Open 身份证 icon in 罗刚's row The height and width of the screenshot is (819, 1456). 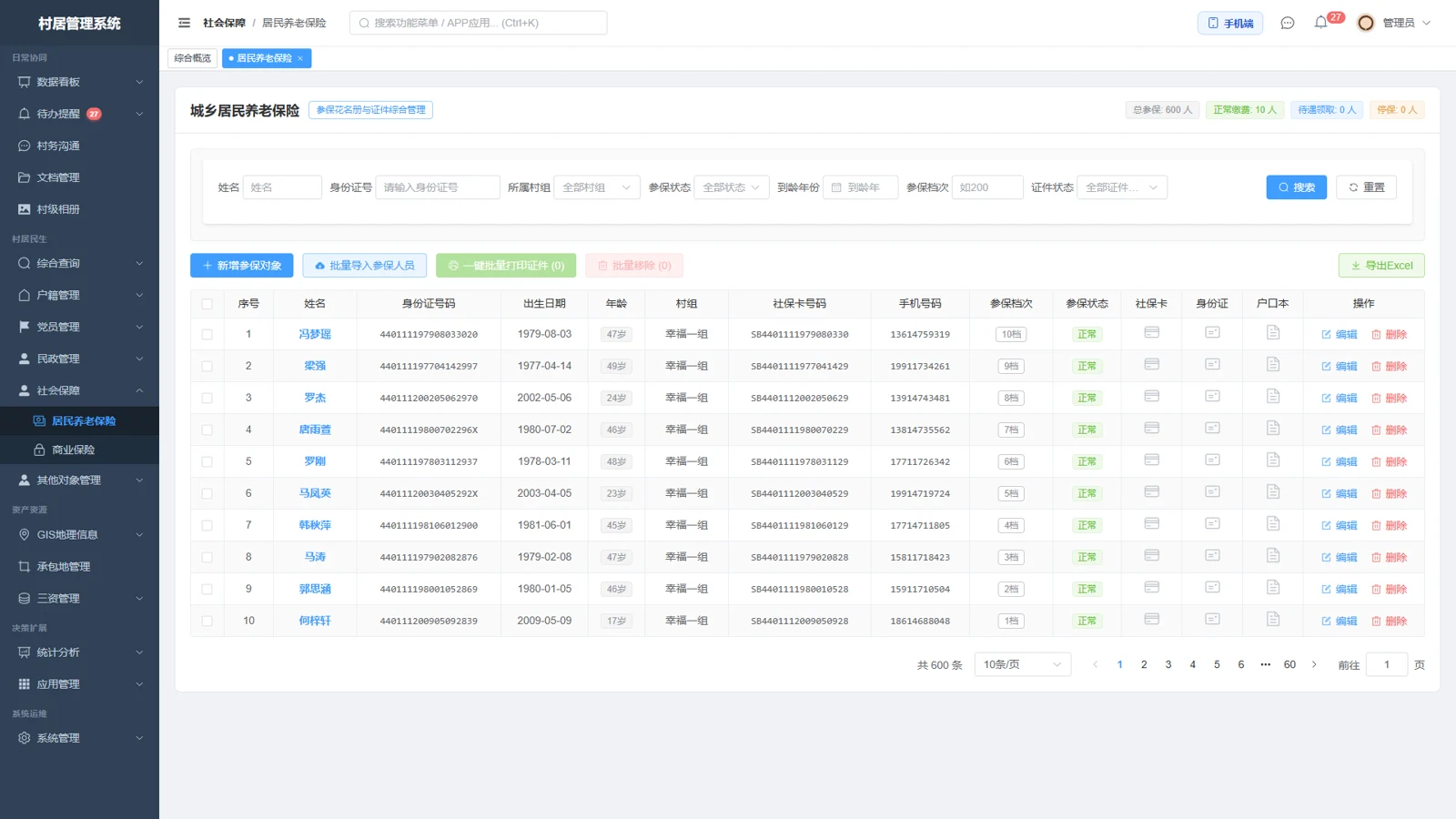pos(1212,460)
